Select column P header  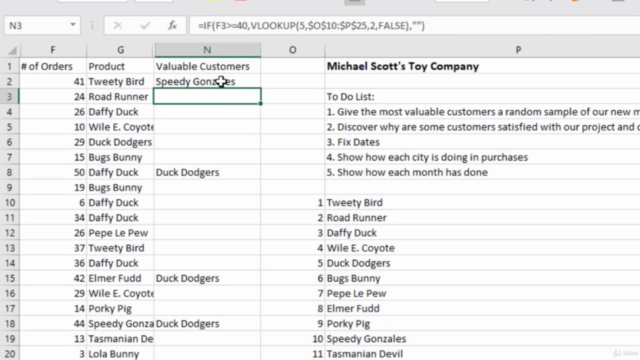[518, 50]
